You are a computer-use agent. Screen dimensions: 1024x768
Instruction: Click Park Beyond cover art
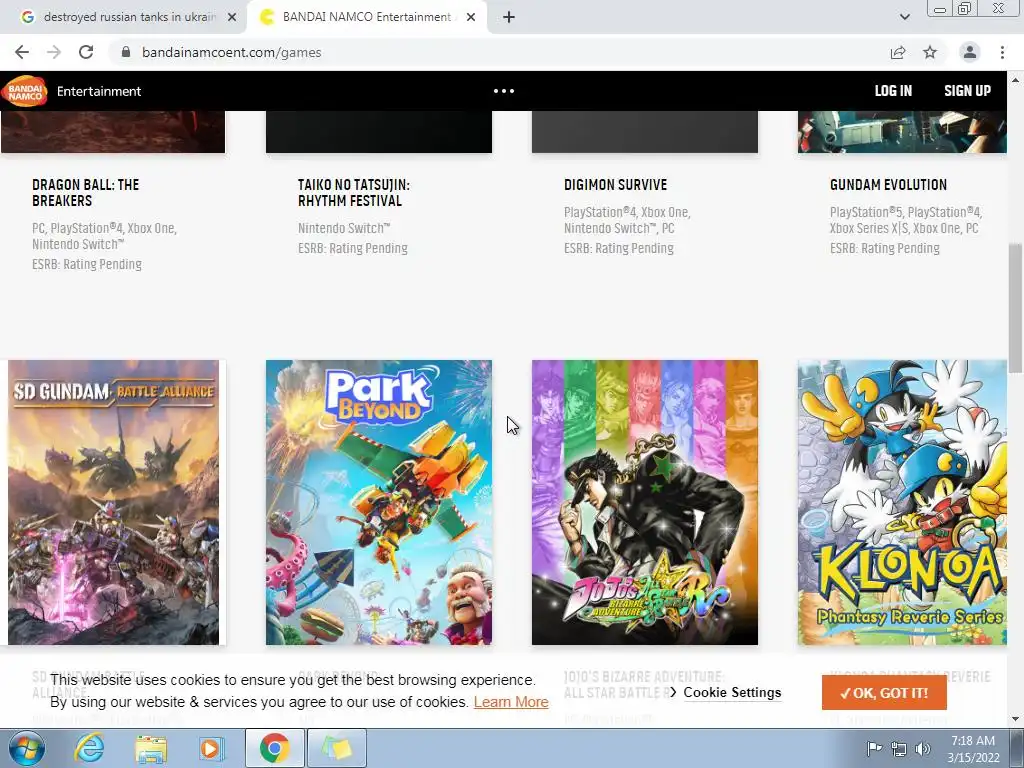coord(379,502)
